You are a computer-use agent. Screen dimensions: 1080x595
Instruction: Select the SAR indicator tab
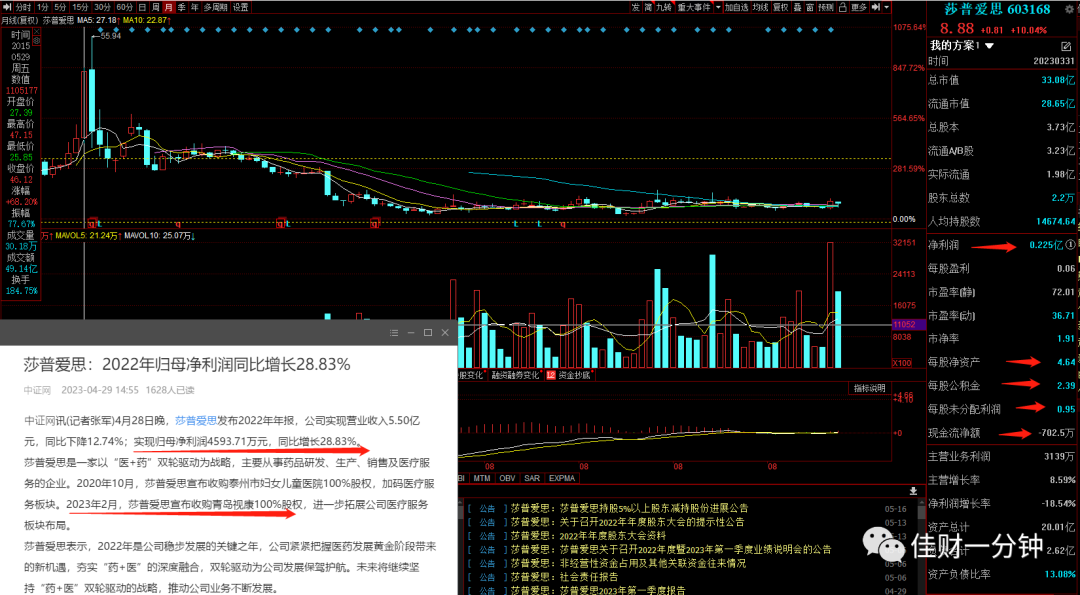click(531, 477)
